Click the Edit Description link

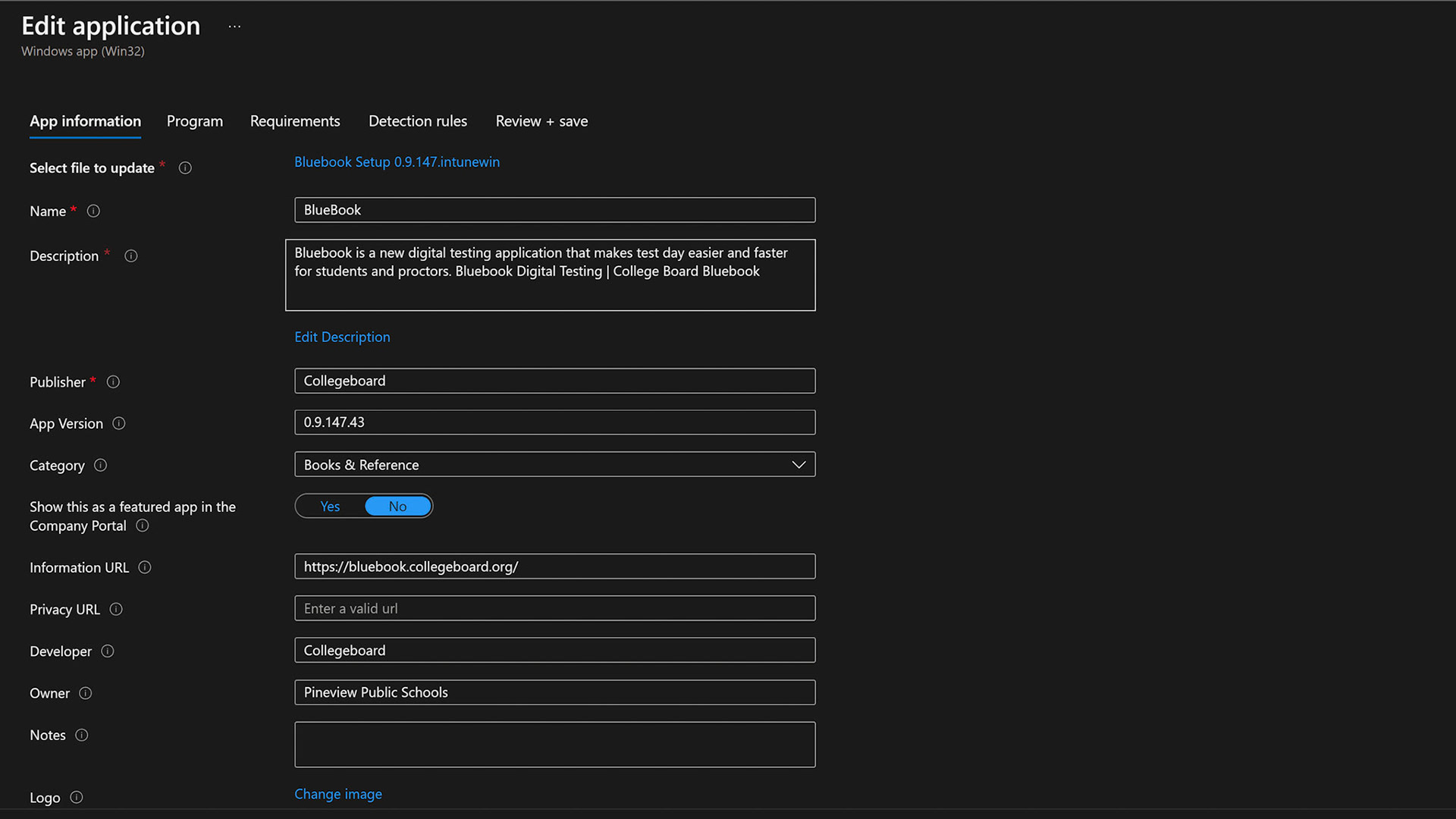click(343, 337)
